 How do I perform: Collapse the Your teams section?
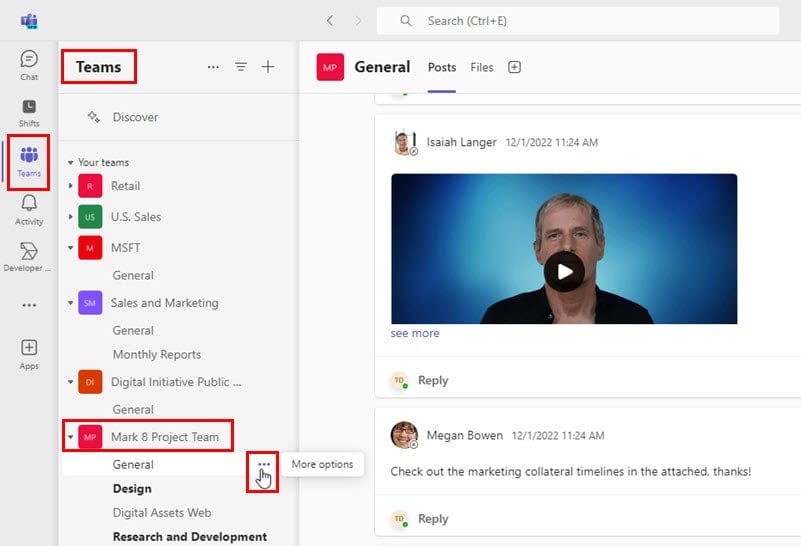pos(70,162)
